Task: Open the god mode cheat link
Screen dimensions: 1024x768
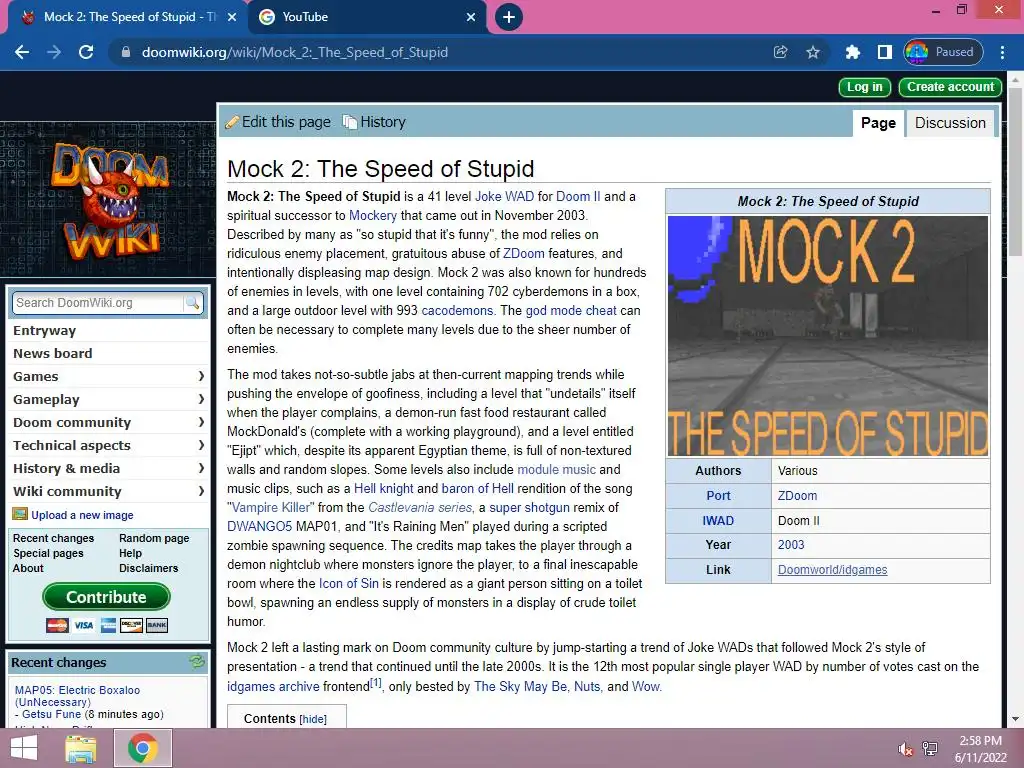Action: pyautogui.click(x=571, y=311)
